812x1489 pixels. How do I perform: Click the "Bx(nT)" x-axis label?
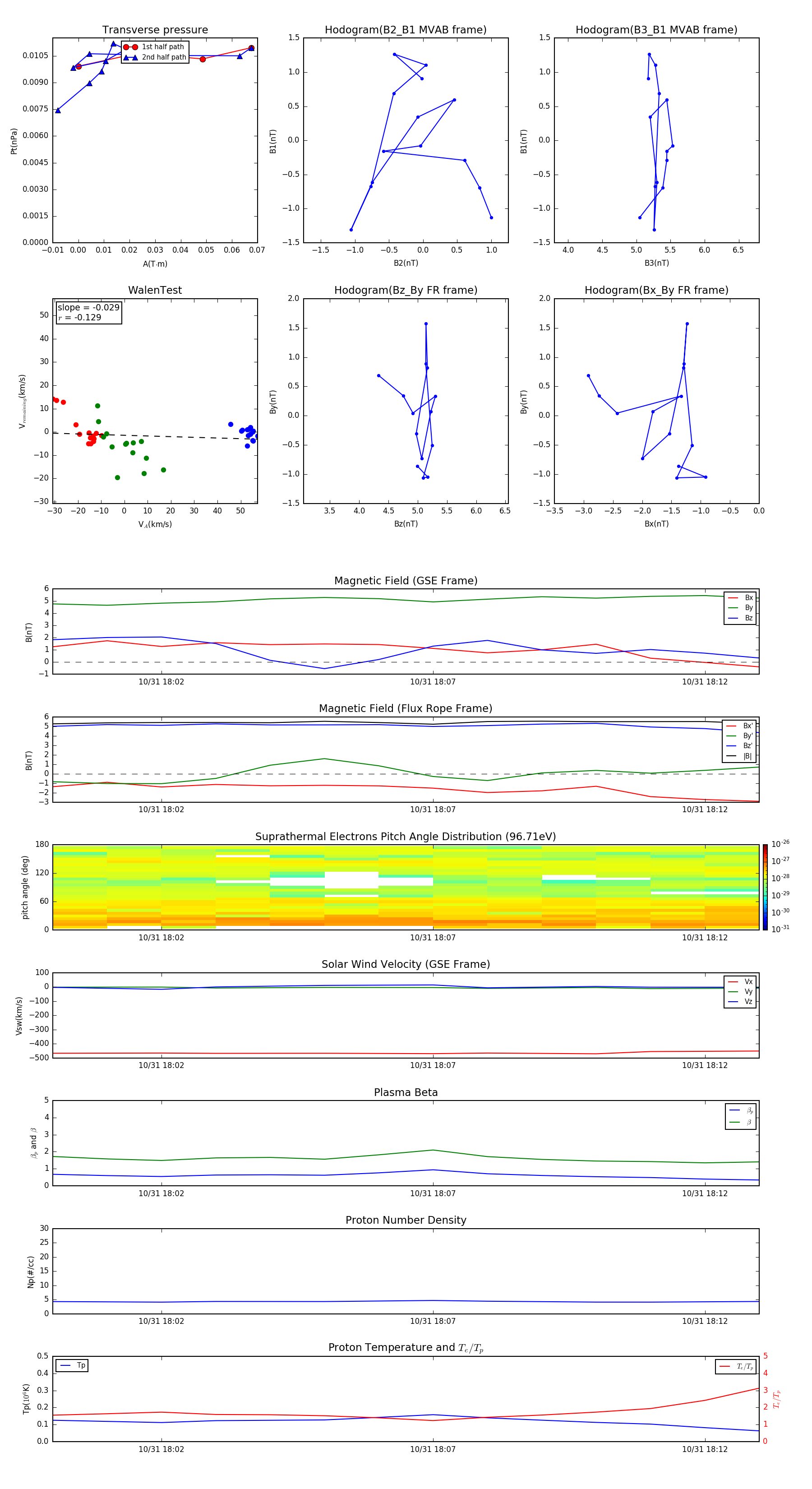656,524
